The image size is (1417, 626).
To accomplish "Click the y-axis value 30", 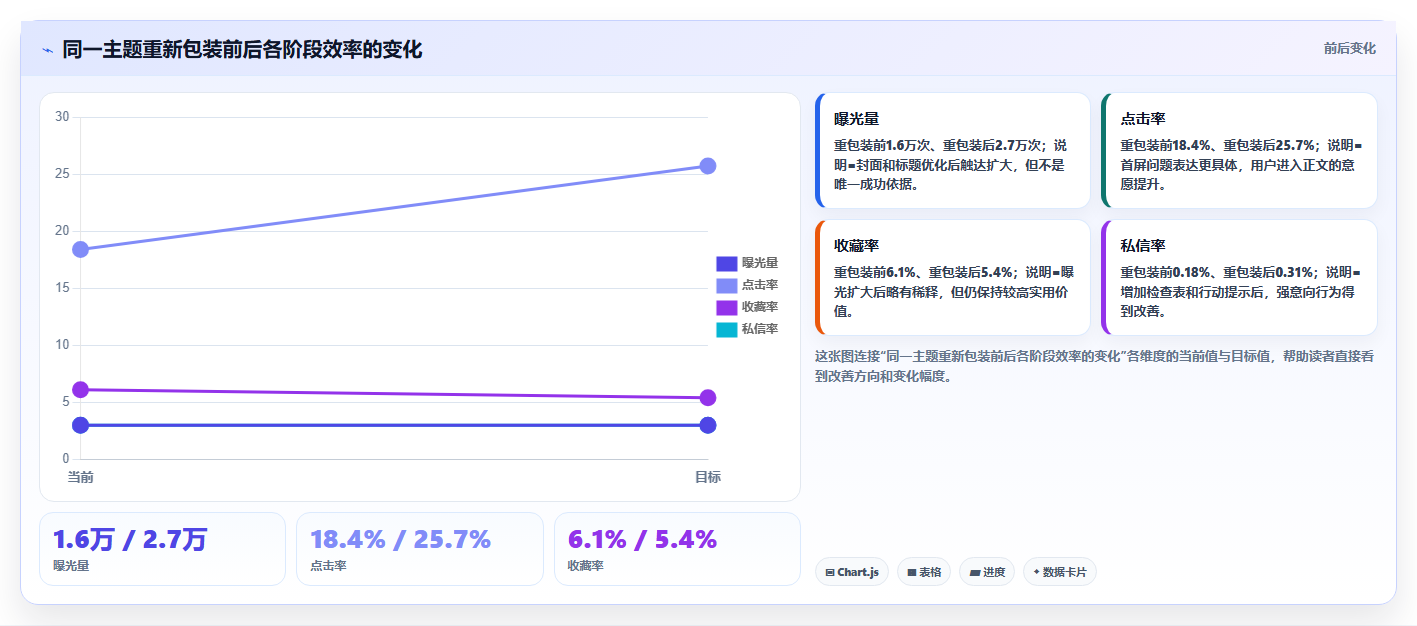I will [62, 117].
